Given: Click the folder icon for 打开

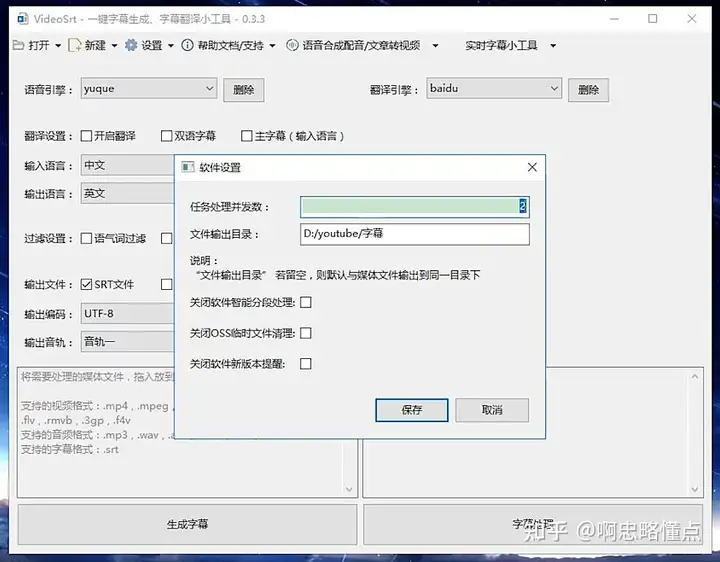Looking at the screenshot, I should click(18, 45).
